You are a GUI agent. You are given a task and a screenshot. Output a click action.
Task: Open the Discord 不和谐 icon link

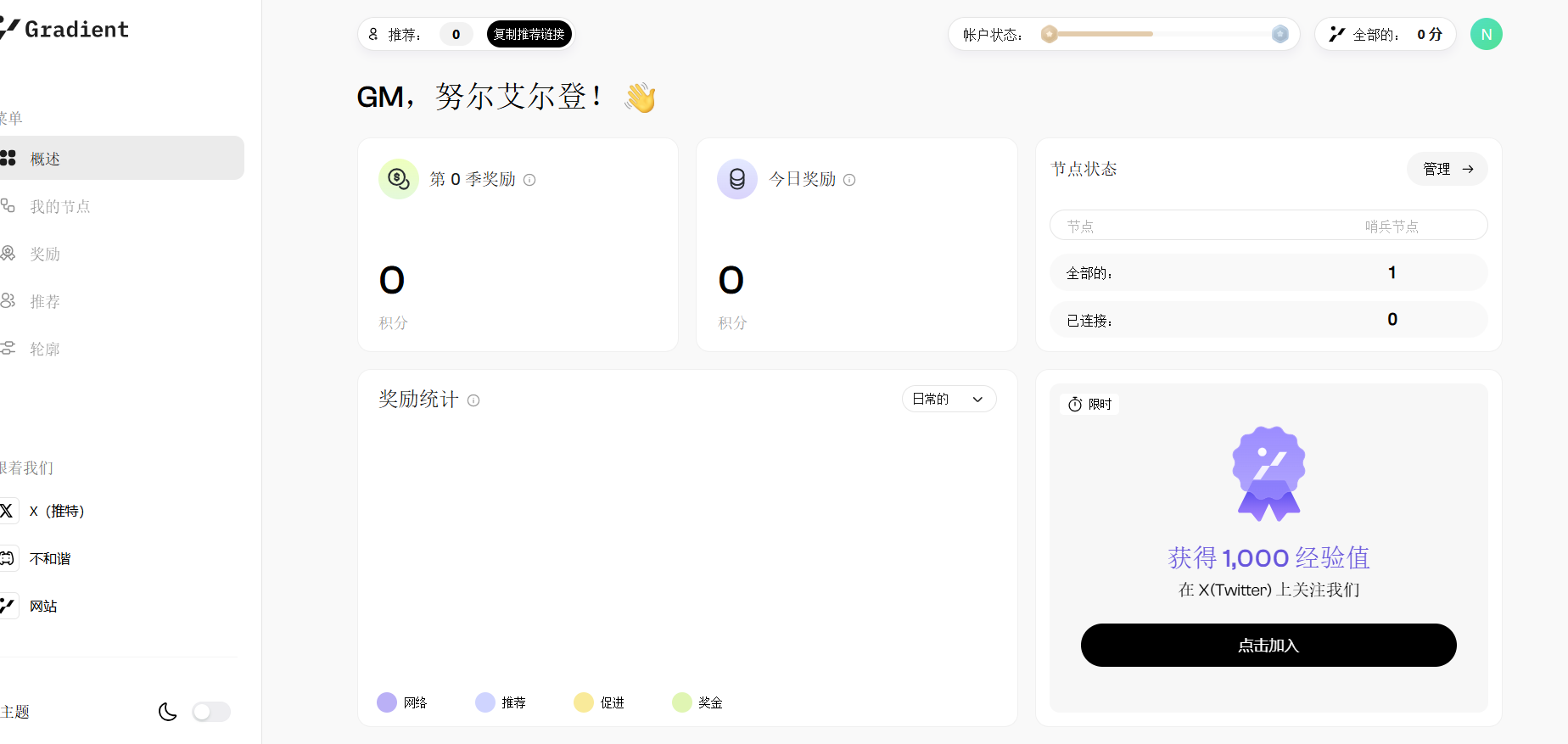coord(8,558)
